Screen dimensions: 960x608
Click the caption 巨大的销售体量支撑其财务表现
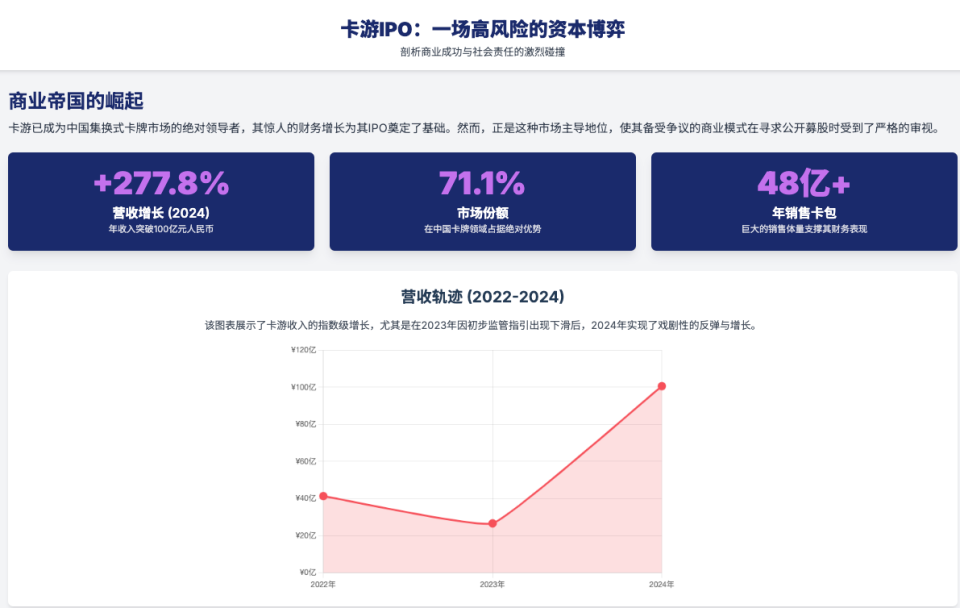click(804, 229)
